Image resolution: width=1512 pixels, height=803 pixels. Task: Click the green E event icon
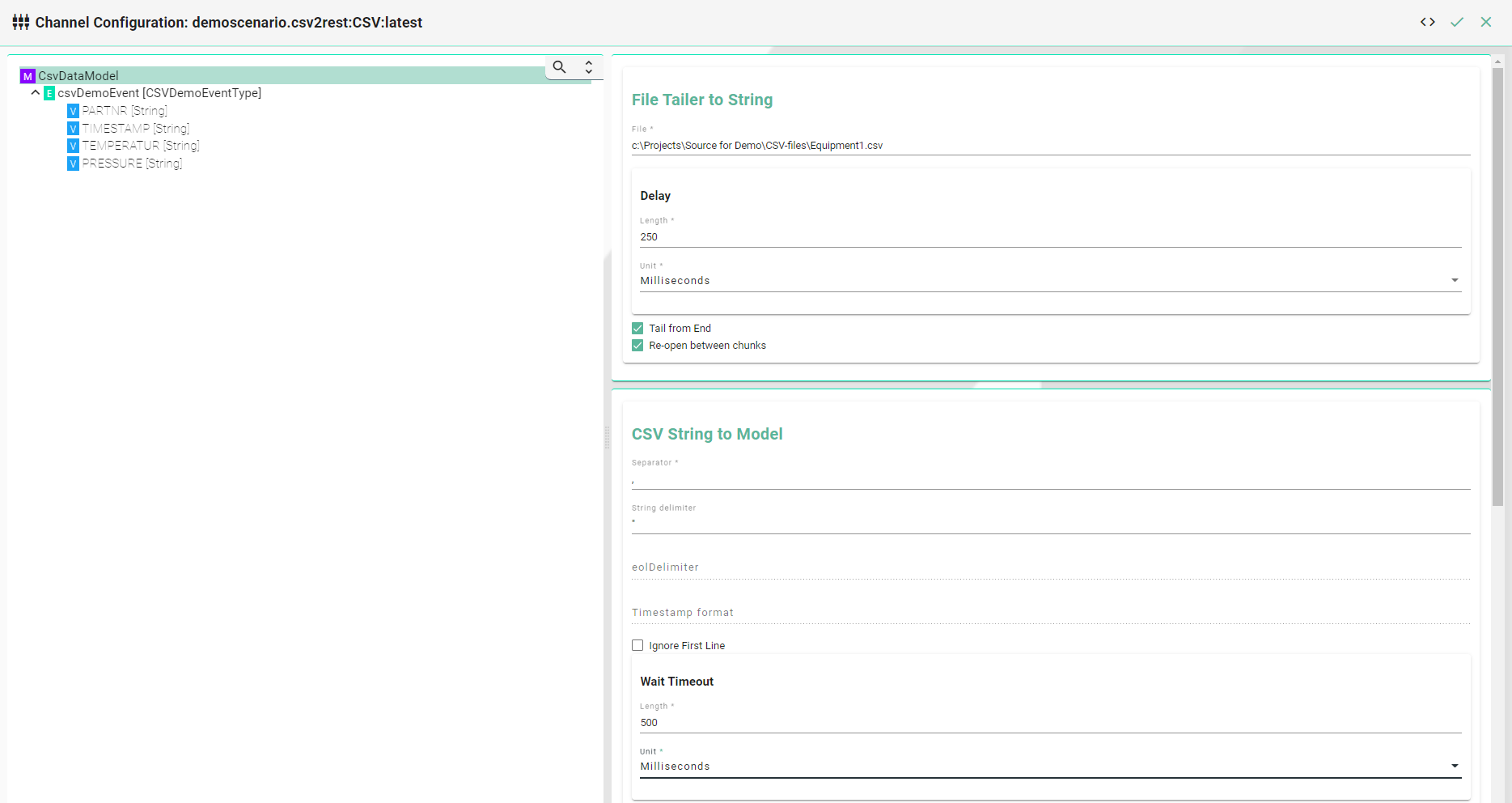(49, 93)
